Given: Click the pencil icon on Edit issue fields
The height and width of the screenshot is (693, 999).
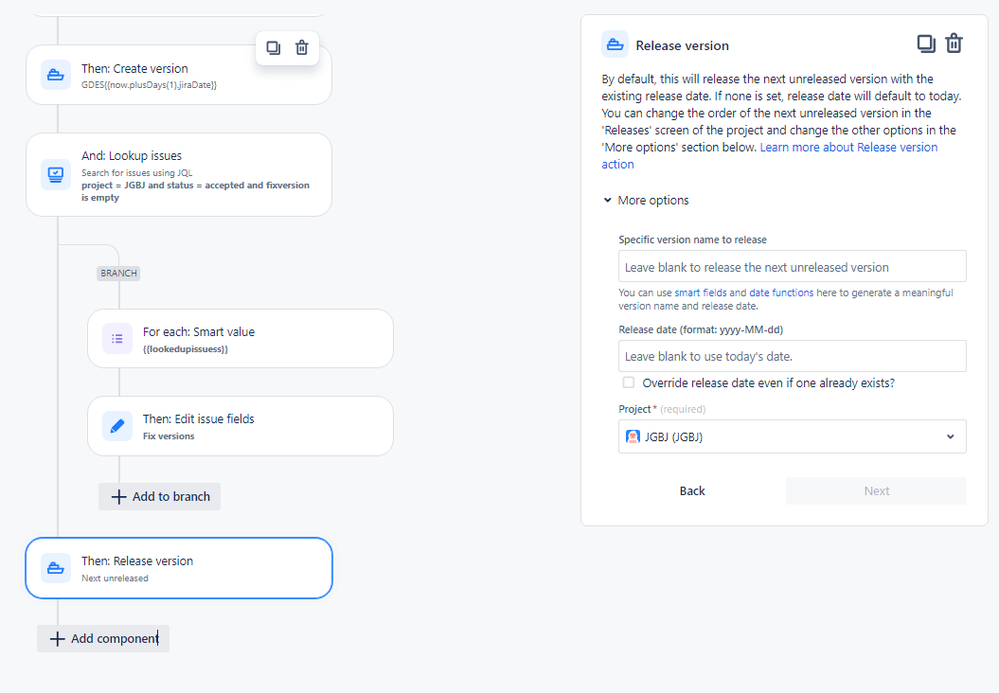Looking at the screenshot, I should point(117,426).
